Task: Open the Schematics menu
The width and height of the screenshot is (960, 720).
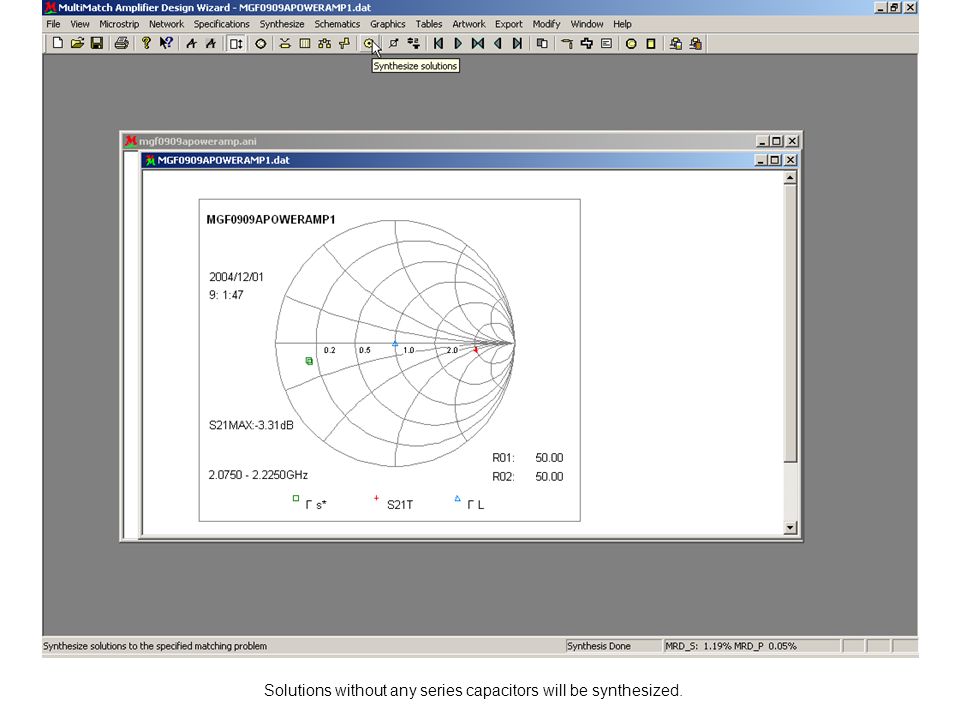Action: click(x=337, y=24)
